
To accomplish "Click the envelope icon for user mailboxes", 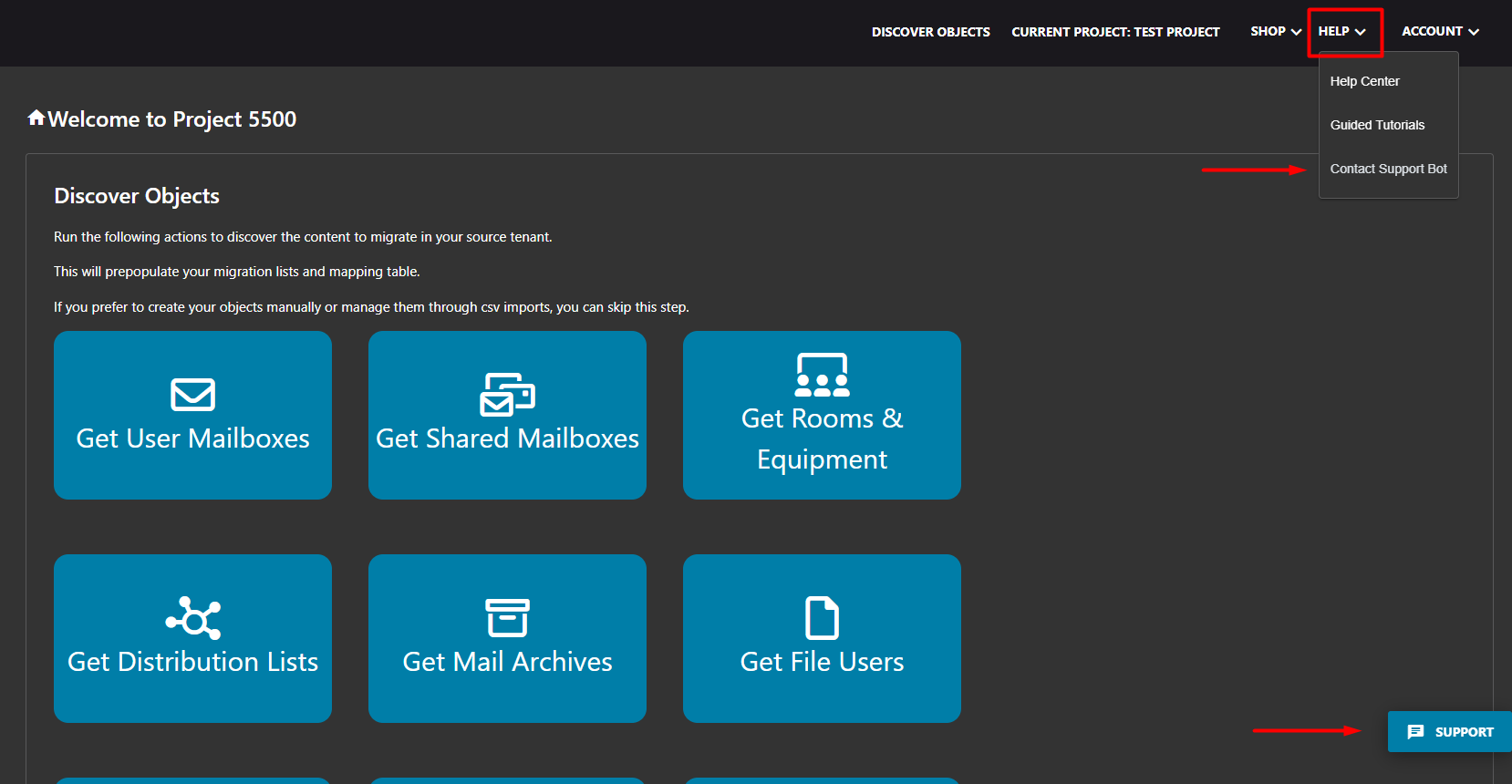I will tap(192, 395).
